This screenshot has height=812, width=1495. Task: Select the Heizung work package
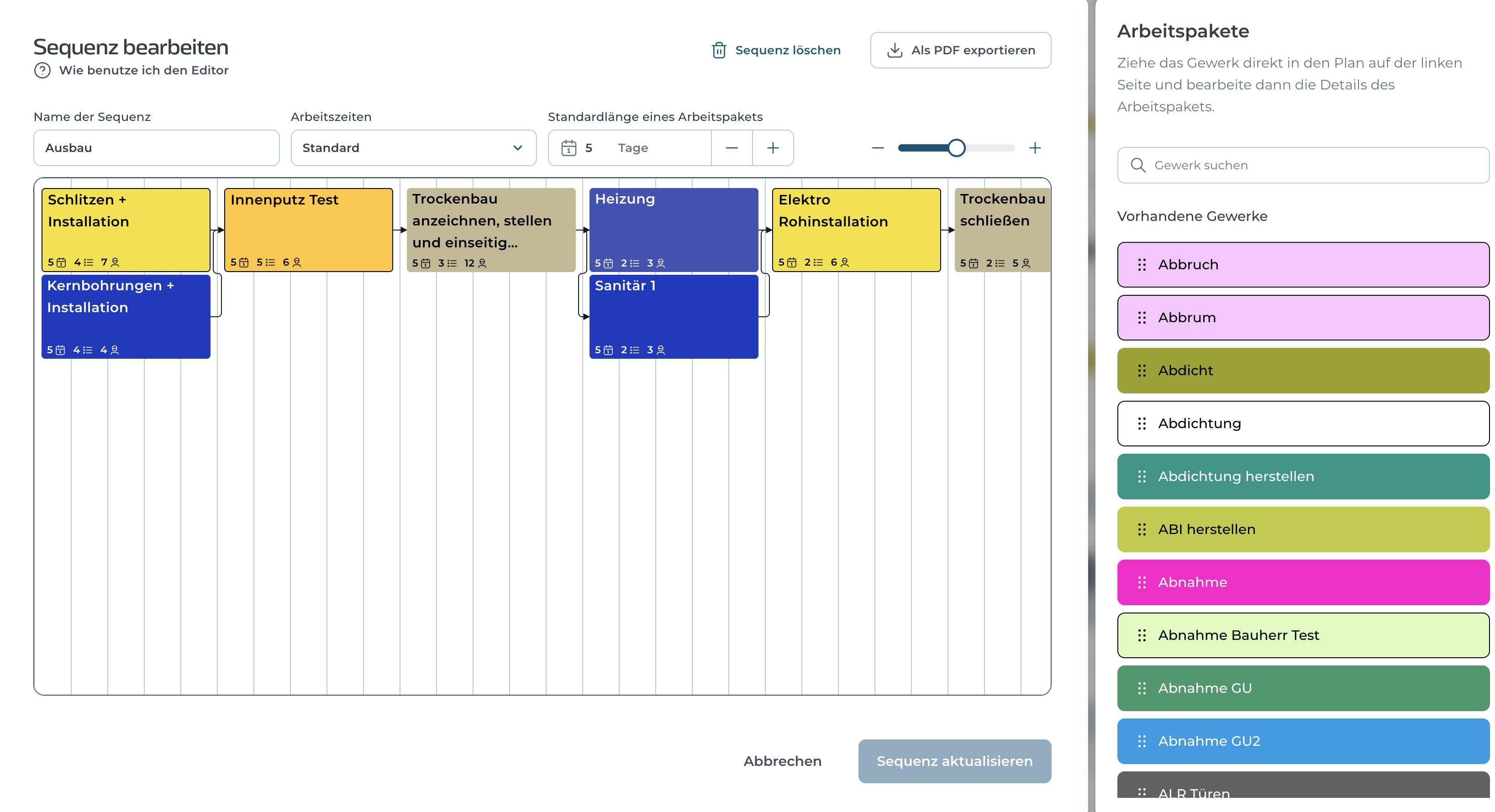pos(673,230)
